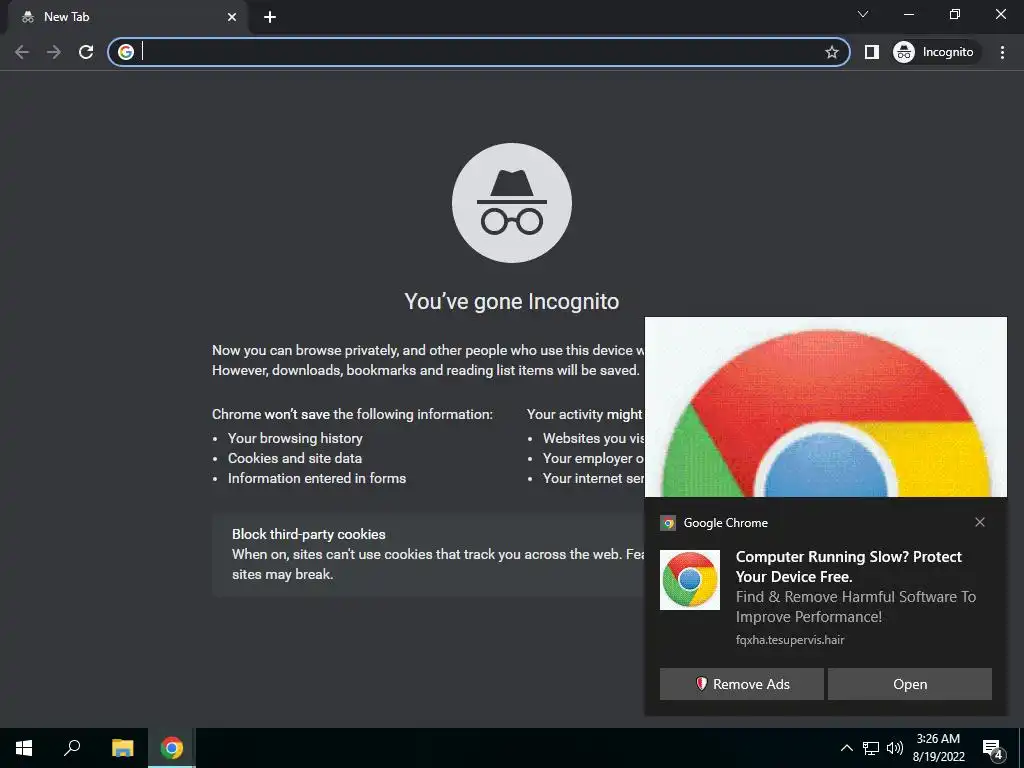Click the 'You've gone Incognito' heading
Image resolution: width=1024 pixels, height=768 pixels.
512,302
